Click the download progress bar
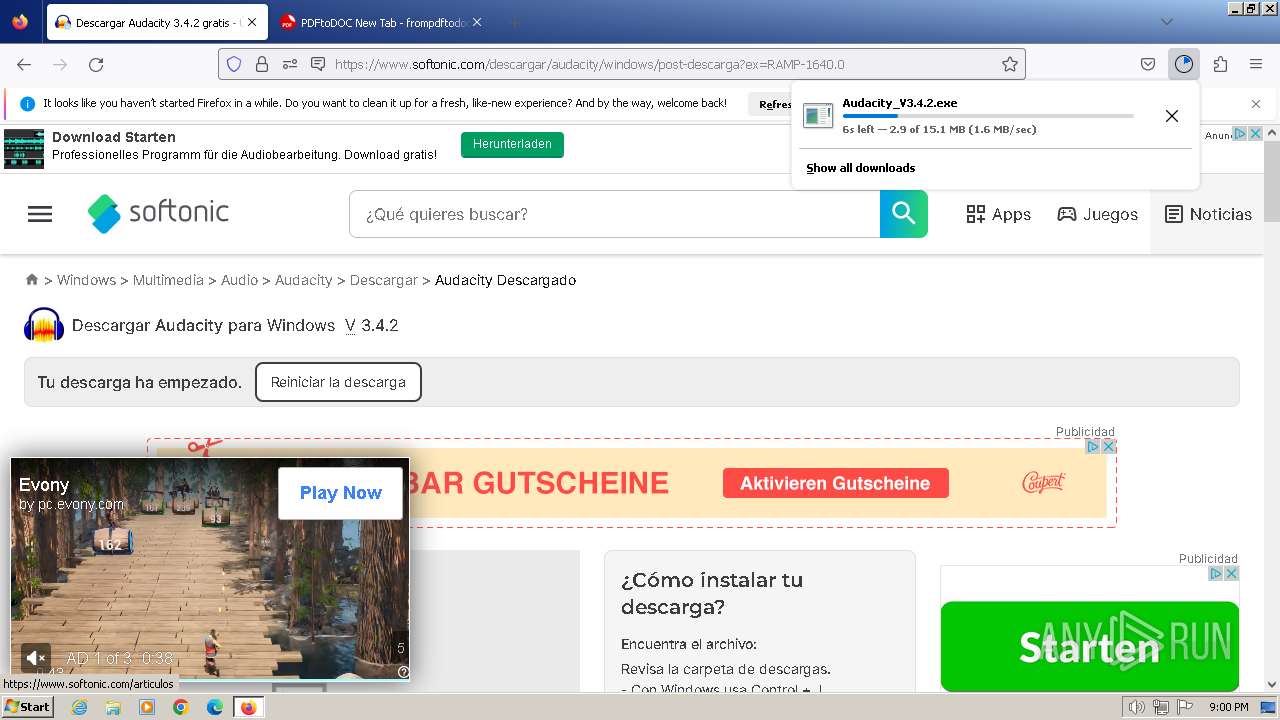 click(x=988, y=116)
